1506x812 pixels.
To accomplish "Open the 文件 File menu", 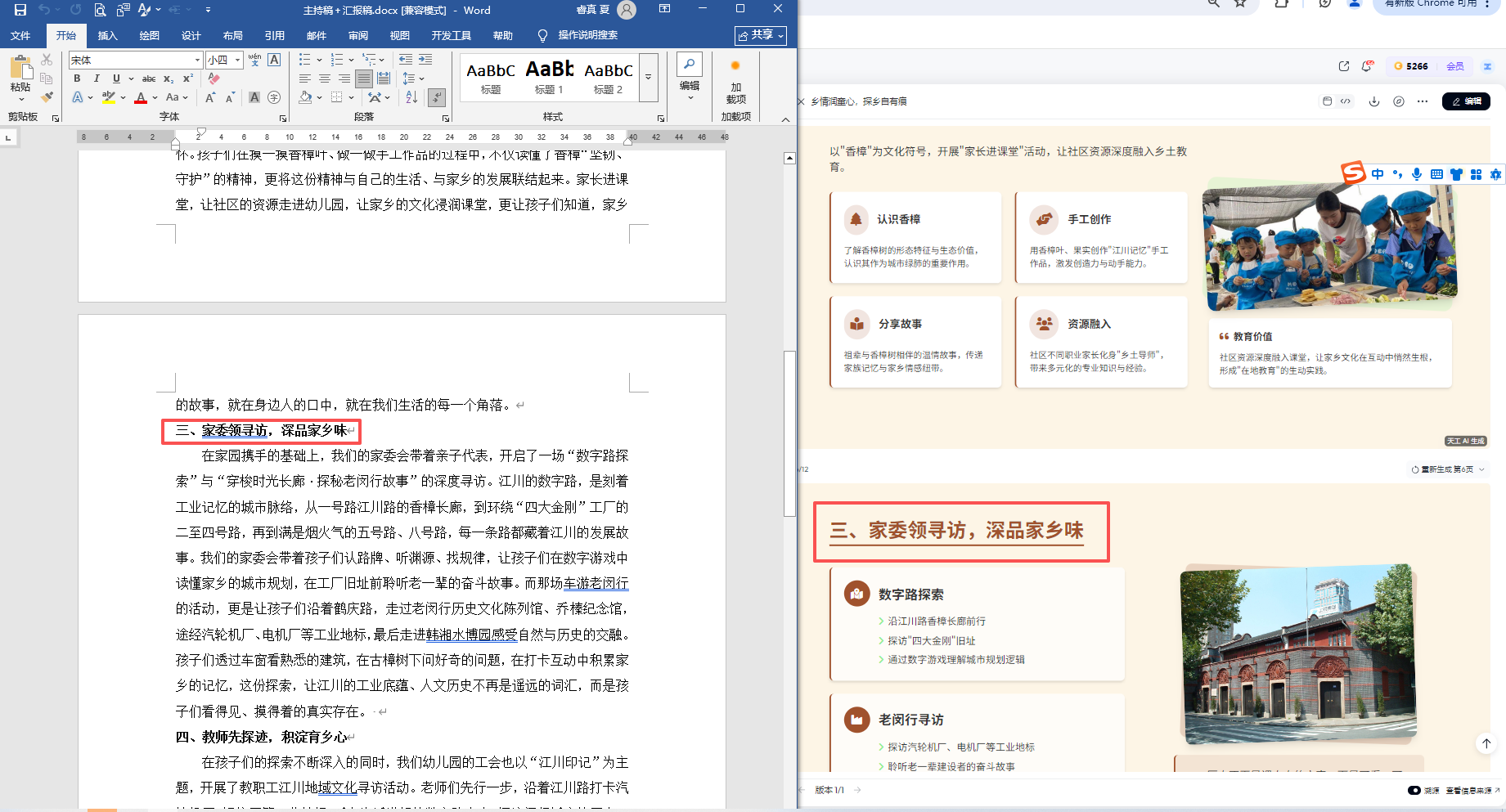I will point(20,35).
